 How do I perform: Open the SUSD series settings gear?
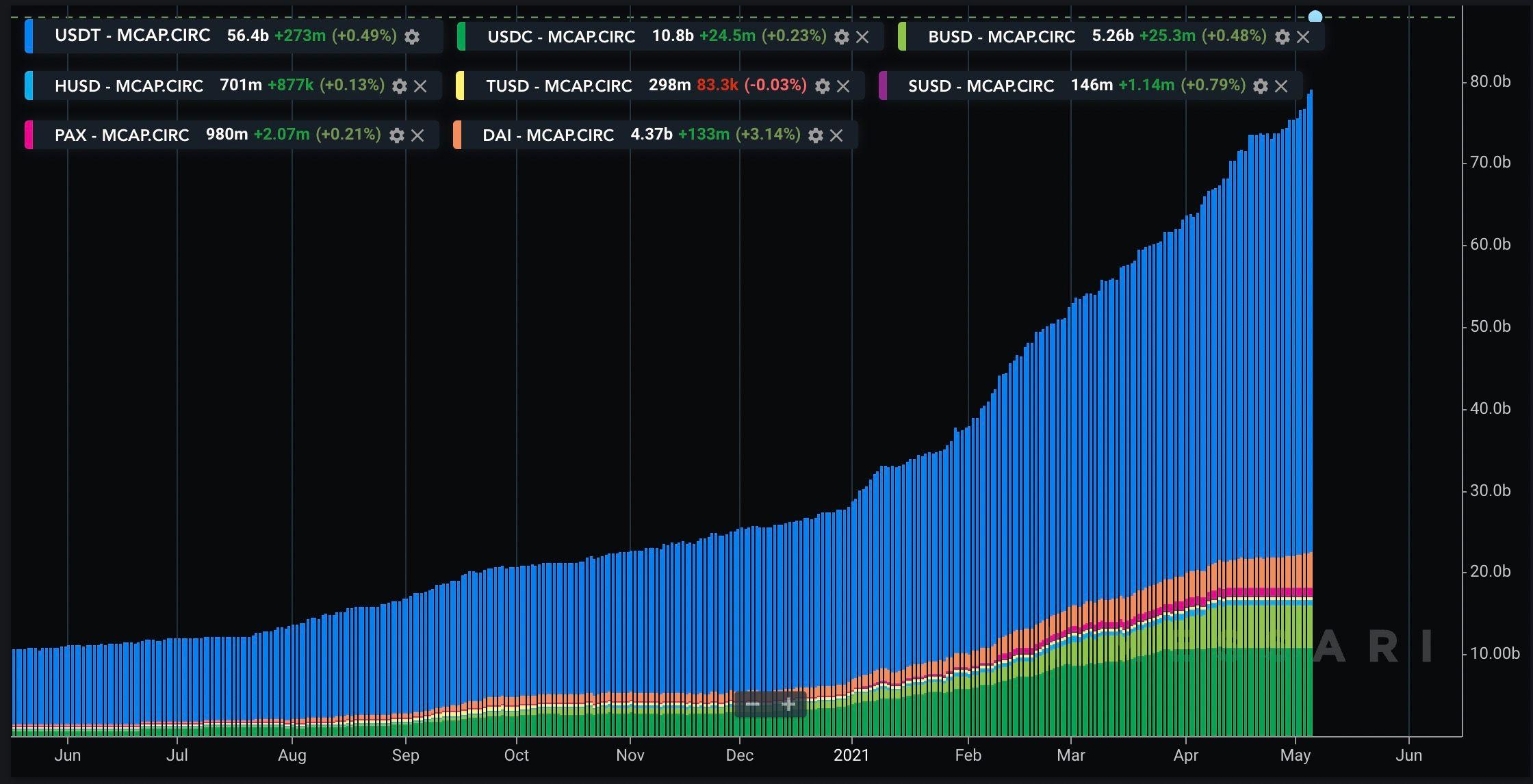1260,86
